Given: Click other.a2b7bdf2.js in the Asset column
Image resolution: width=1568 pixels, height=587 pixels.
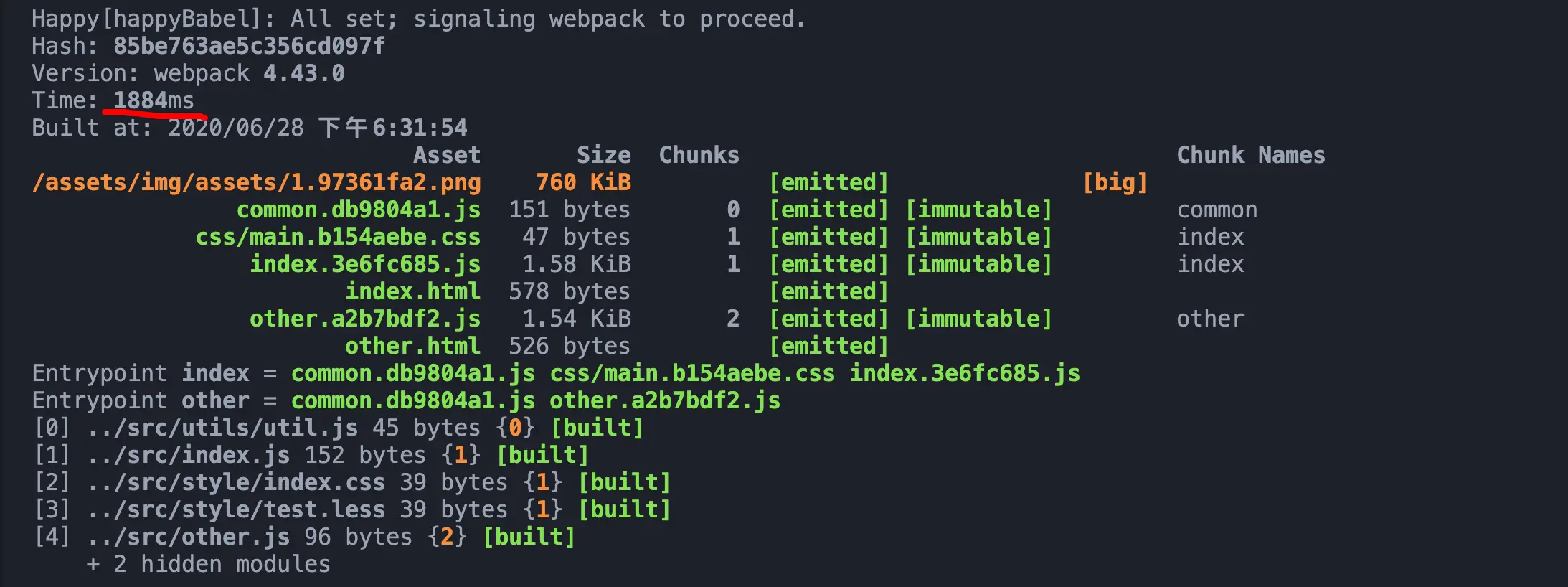Looking at the screenshot, I should tap(365, 319).
